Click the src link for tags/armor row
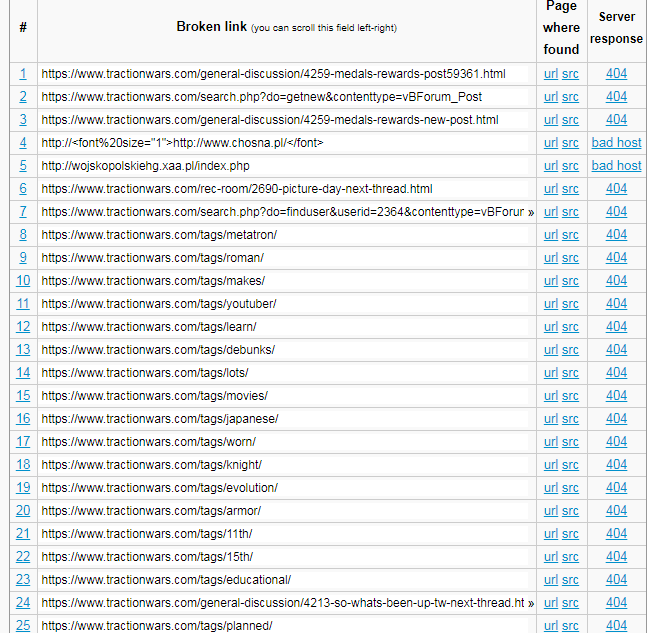The height and width of the screenshot is (633, 647). coord(570,511)
